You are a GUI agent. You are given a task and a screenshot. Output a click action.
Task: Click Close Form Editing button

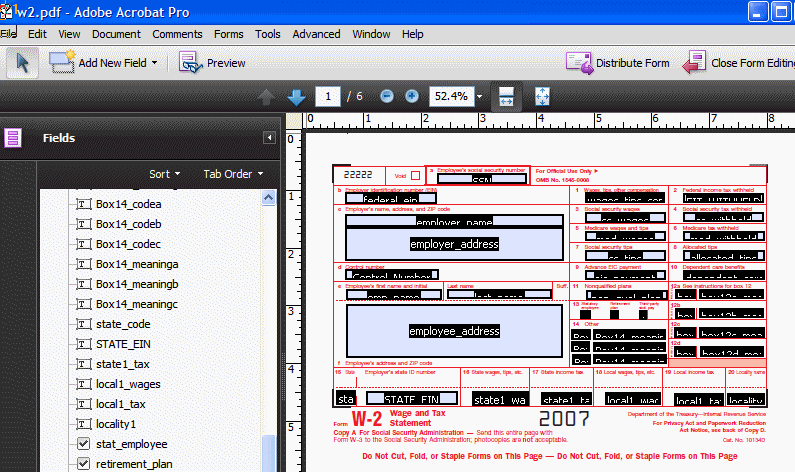tap(739, 63)
